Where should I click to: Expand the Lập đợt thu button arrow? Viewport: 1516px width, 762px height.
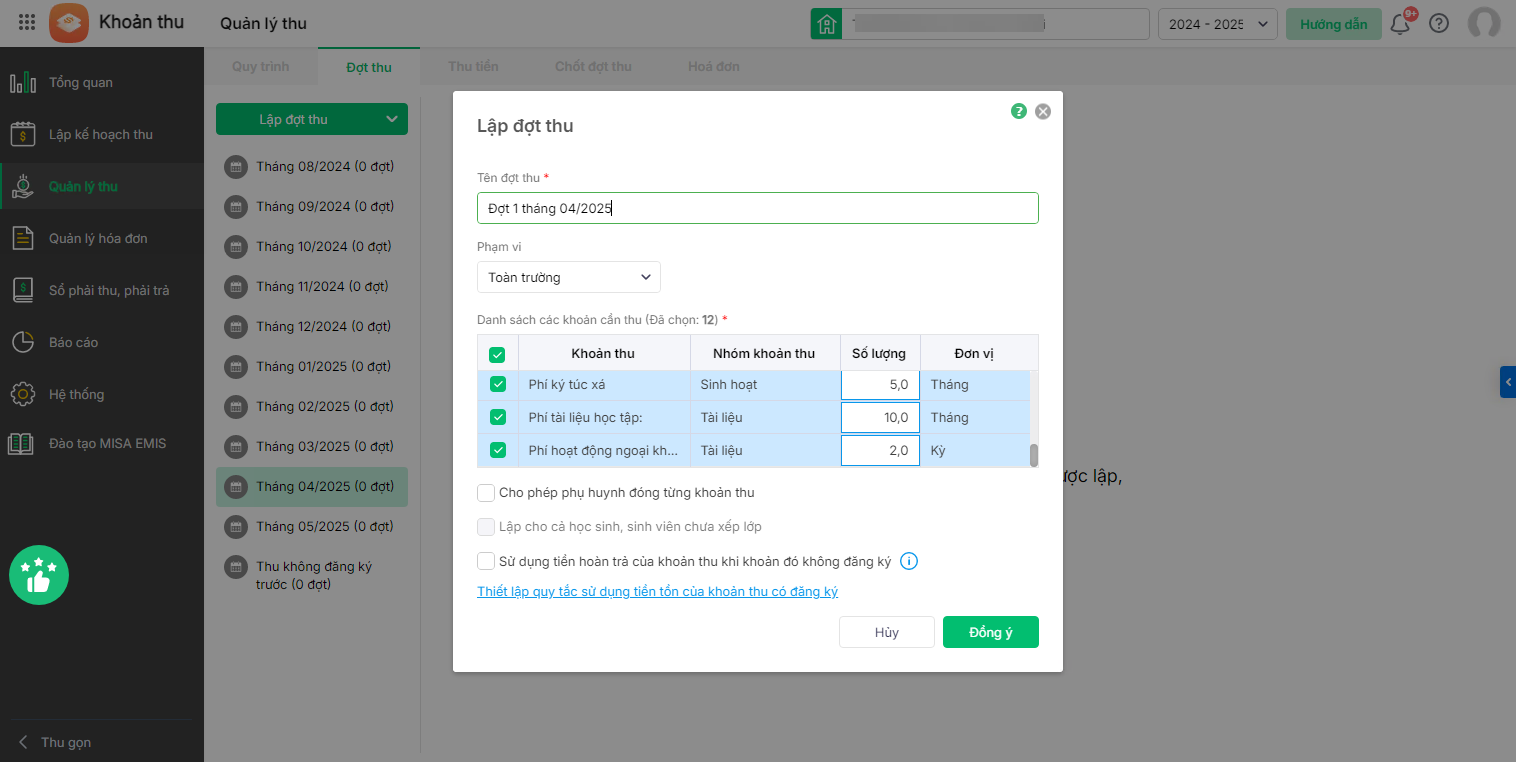coord(390,119)
